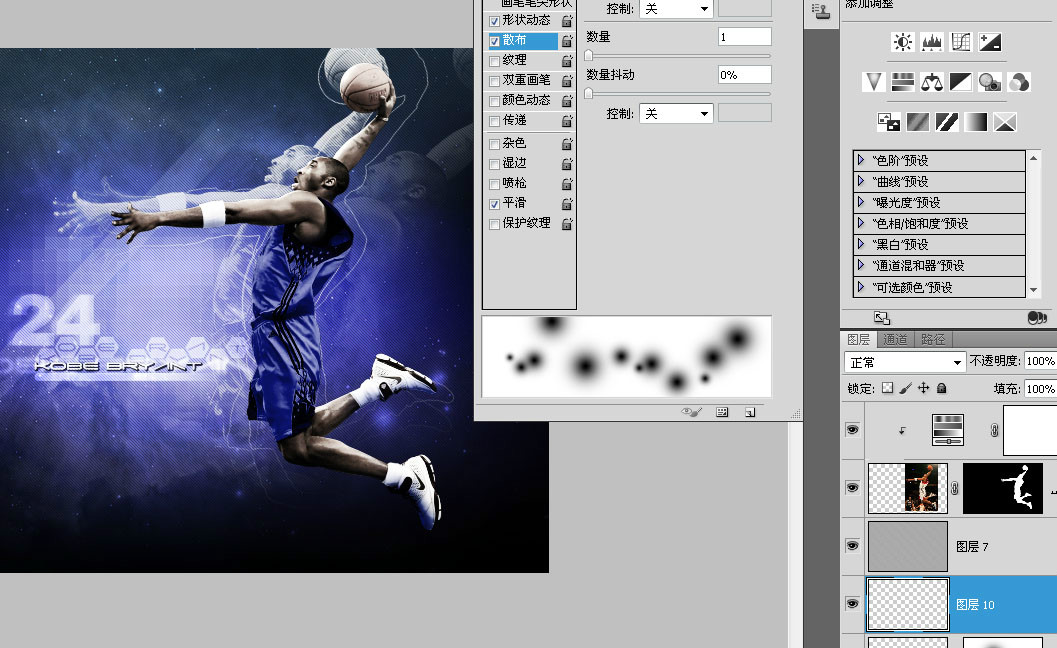
Task: Add a Selective Color adjustment (crossed square icon)
Action: click(x=1004, y=122)
